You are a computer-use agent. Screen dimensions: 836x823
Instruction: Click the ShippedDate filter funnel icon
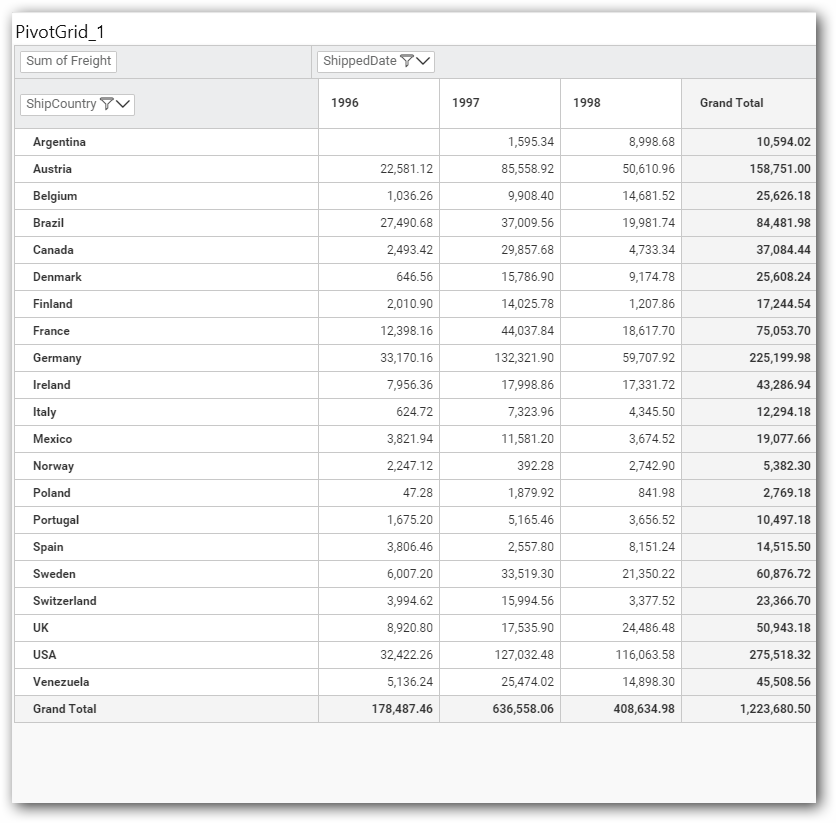406,61
